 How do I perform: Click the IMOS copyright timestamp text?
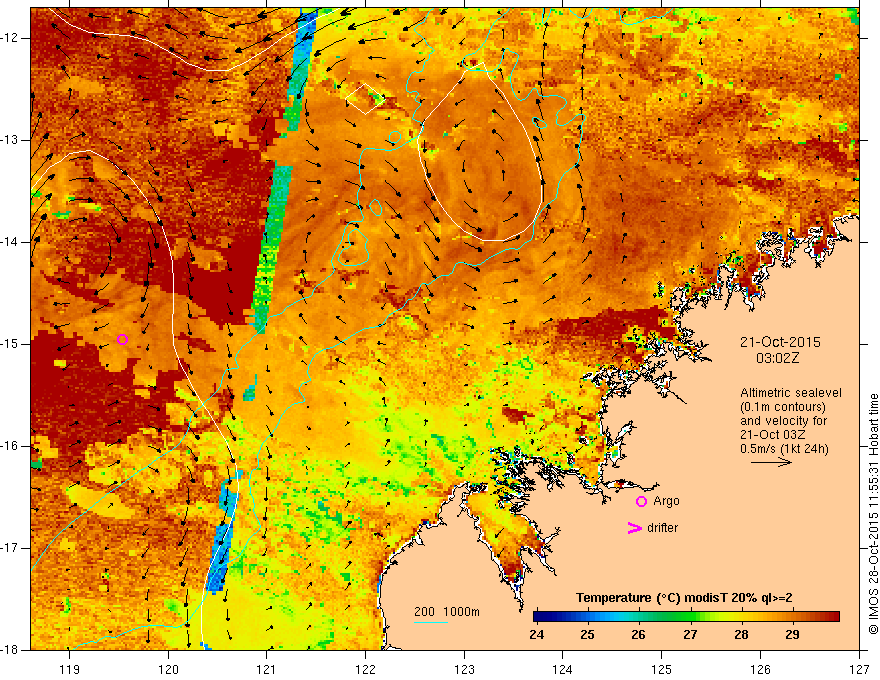click(x=873, y=514)
